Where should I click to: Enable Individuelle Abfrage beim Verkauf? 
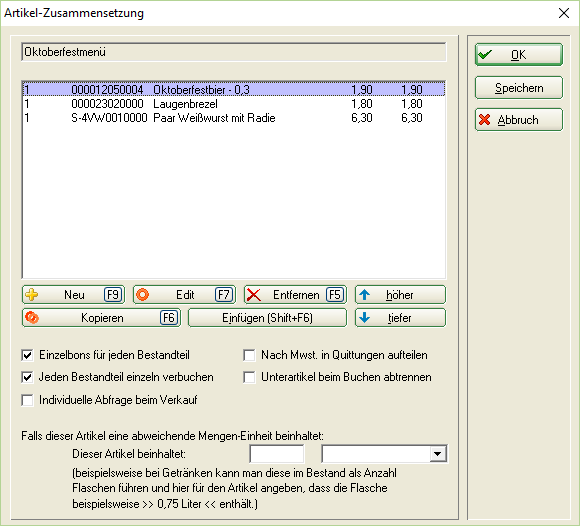27,400
